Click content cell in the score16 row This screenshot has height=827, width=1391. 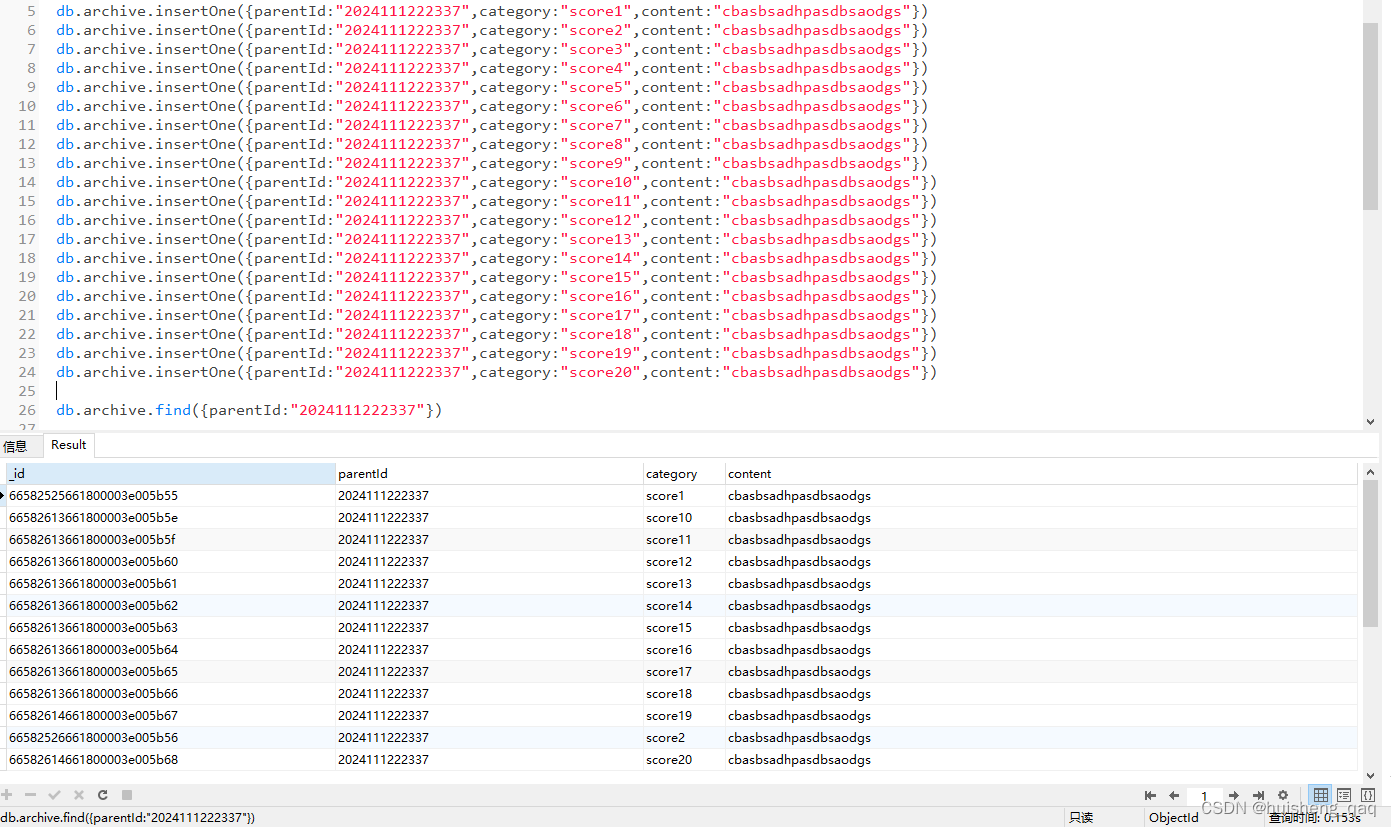click(x=1041, y=650)
